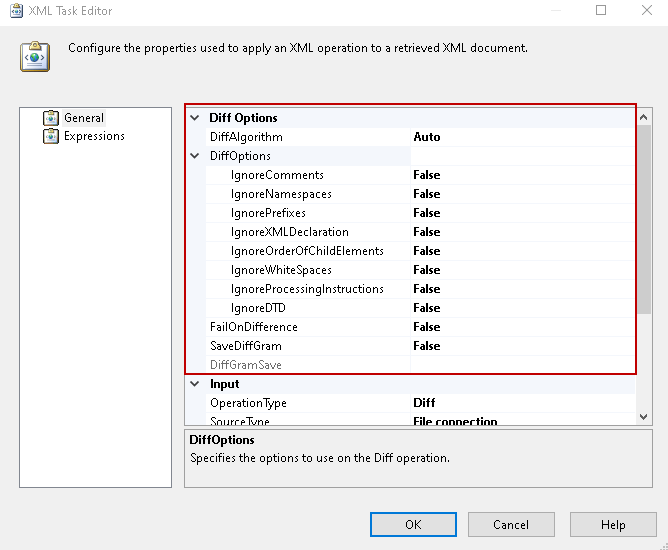Click the clipboard globe header icon
This screenshot has width=668, height=550.
(35, 56)
